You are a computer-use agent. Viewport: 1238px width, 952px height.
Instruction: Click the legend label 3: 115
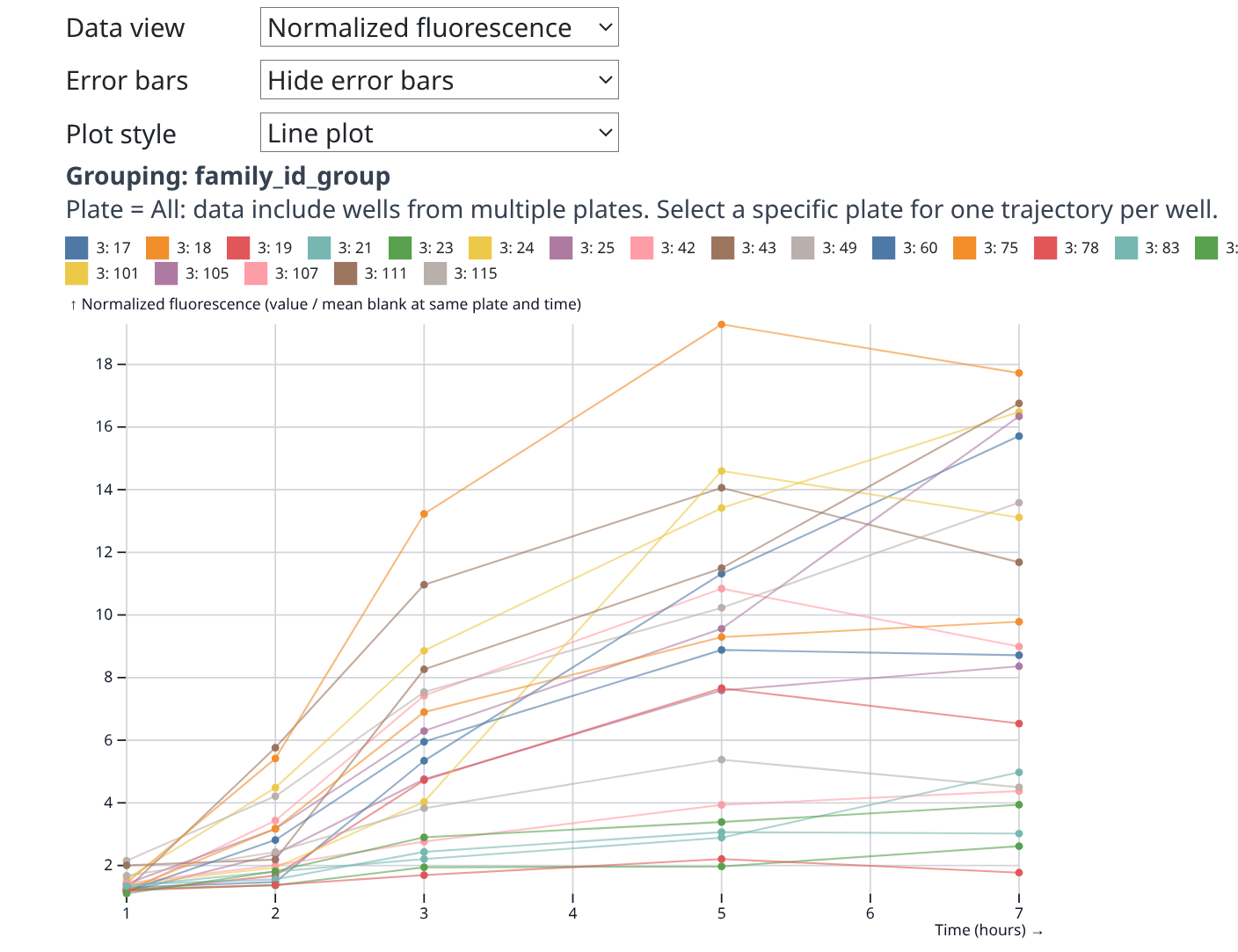(x=476, y=273)
